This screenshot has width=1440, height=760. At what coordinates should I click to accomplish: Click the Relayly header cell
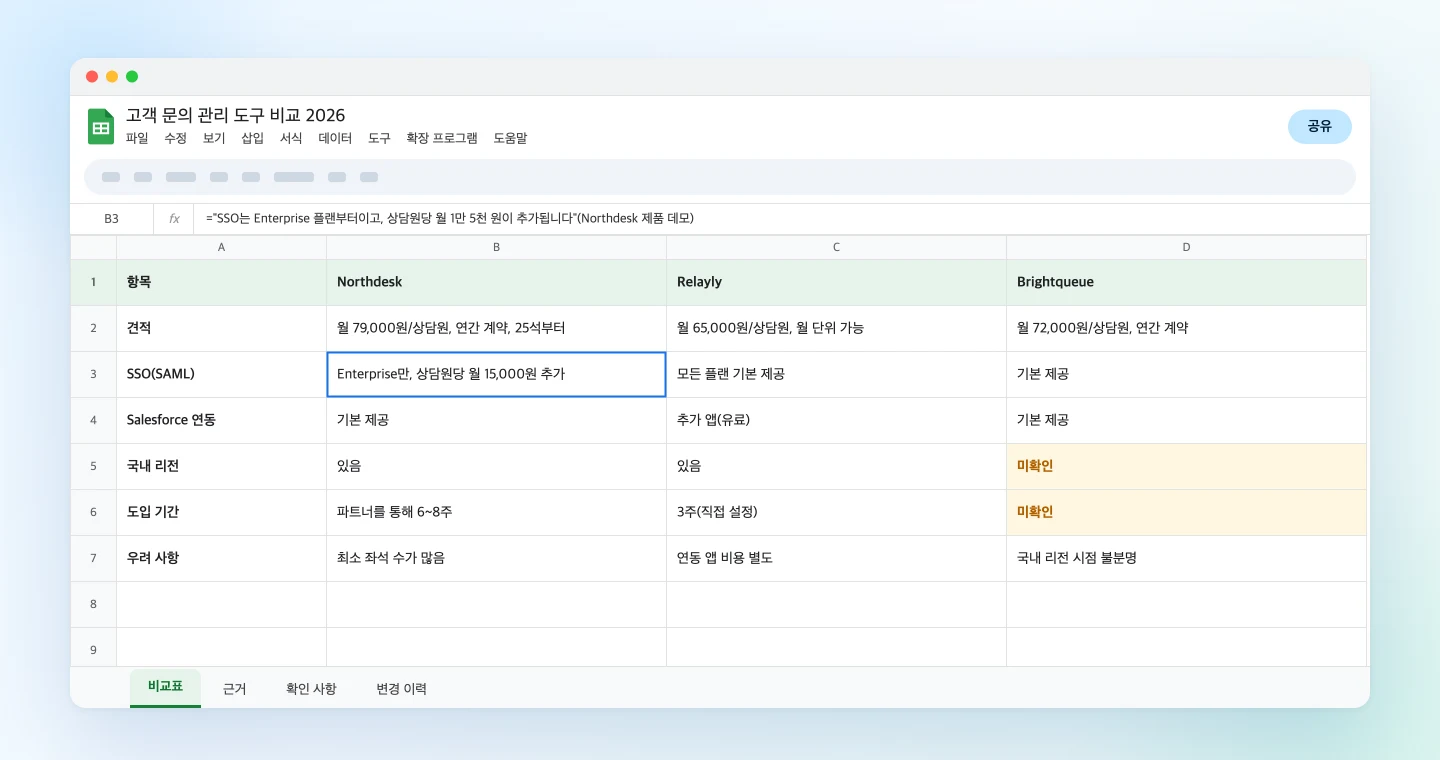[x=836, y=282]
